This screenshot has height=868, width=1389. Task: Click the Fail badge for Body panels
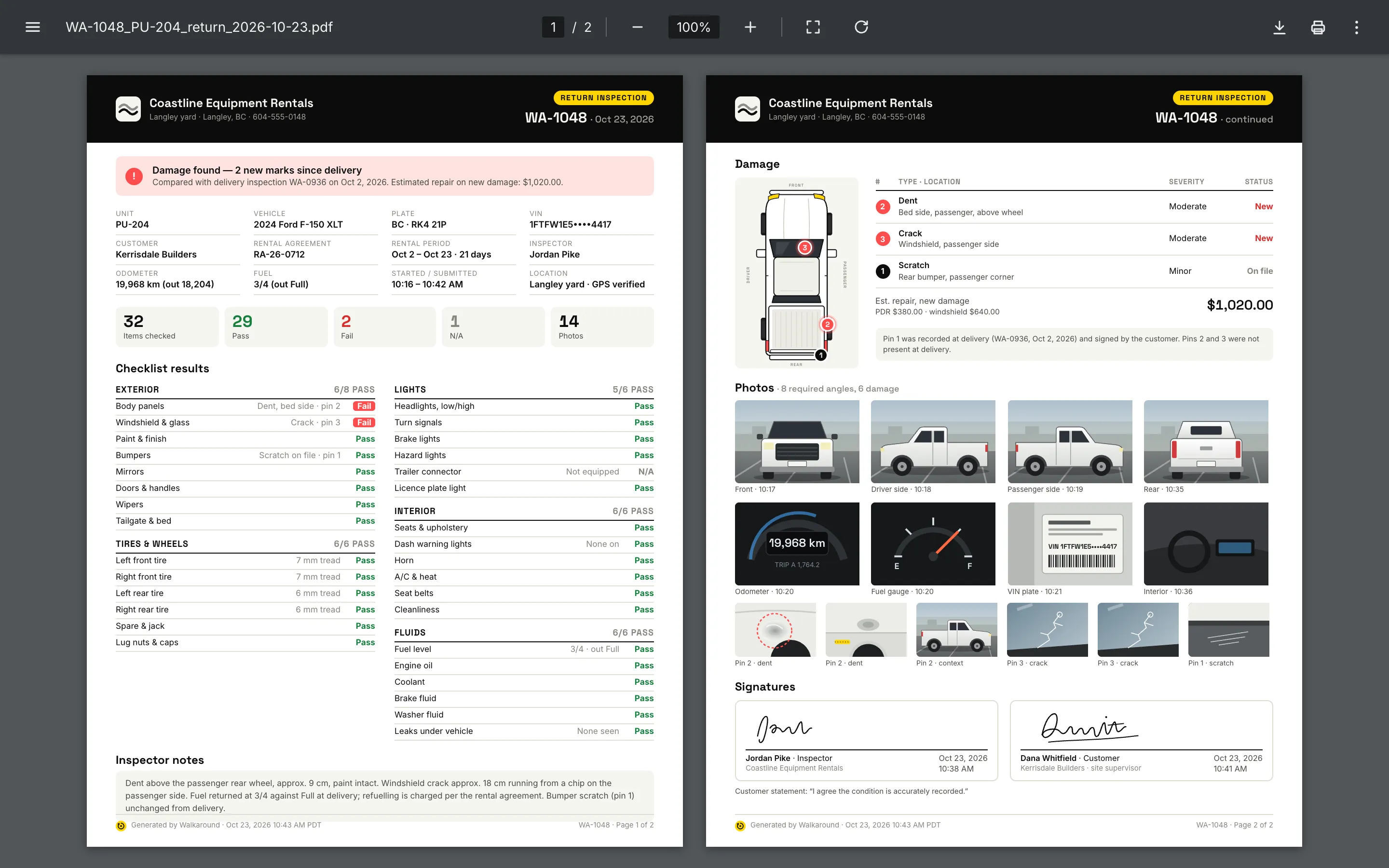pos(364,406)
